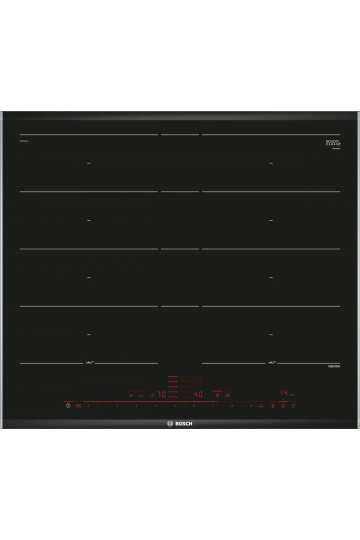Screen dimensions: 360x540
Task: Tap the frying sensor symbol left of 7.0
Action: click(x=152, y=395)
